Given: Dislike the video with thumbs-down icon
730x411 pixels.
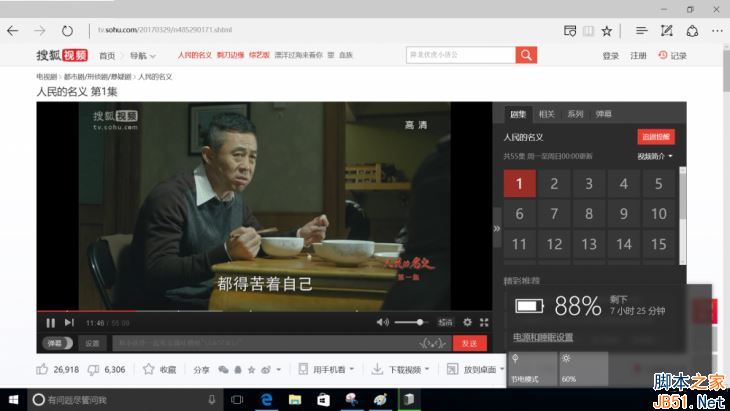Looking at the screenshot, I should tap(93, 370).
